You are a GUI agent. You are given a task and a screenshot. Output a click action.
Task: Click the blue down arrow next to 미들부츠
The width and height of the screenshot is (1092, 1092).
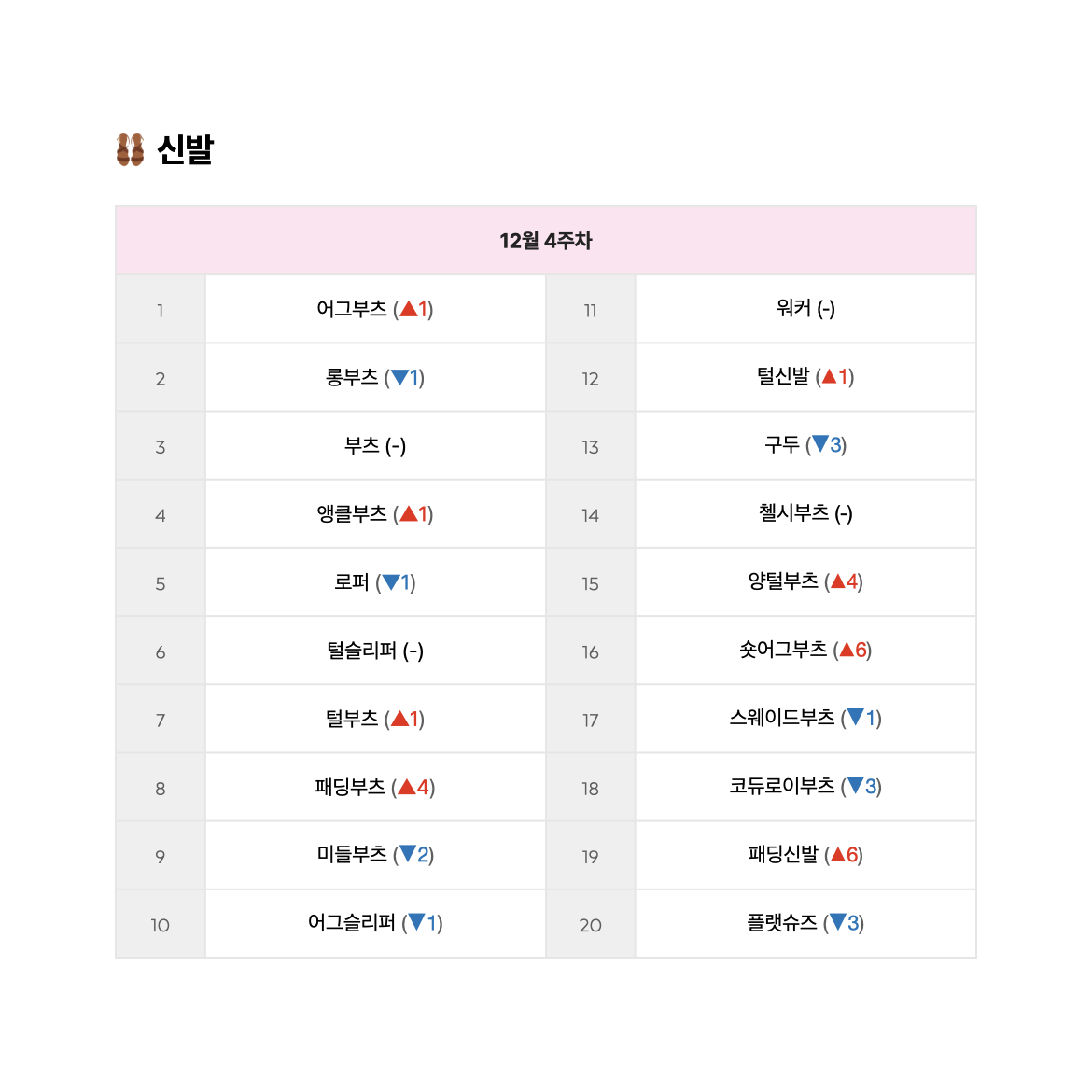tap(408, 854)
